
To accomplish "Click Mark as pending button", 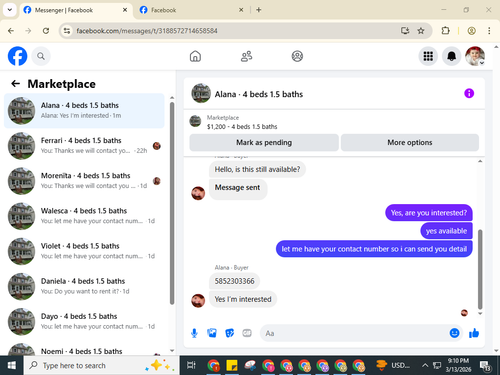I will 264,143.
